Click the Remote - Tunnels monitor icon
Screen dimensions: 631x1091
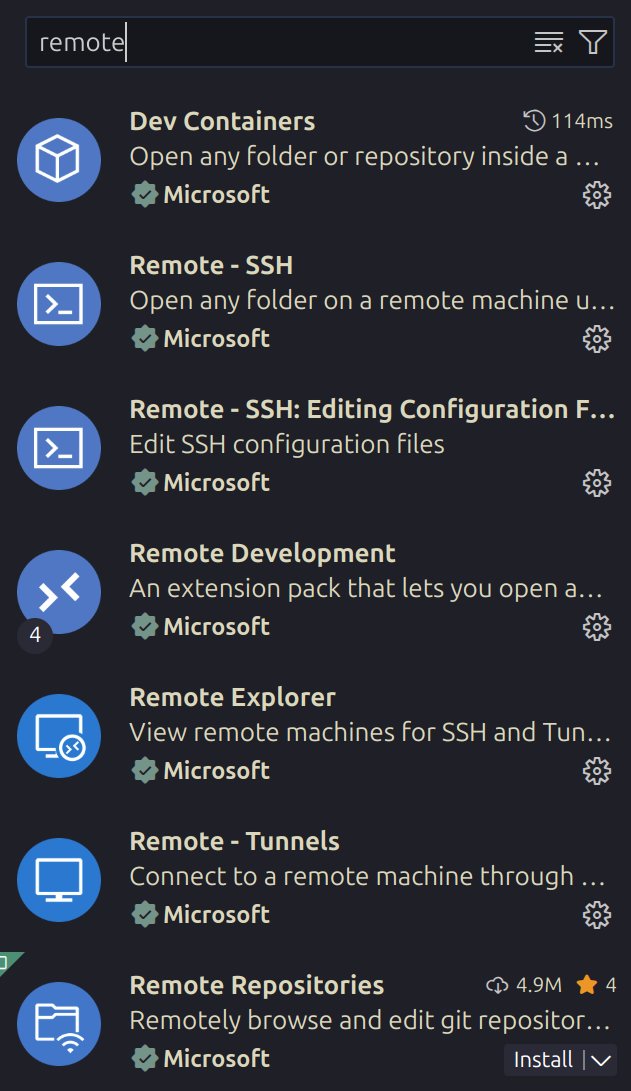(59, 880)
